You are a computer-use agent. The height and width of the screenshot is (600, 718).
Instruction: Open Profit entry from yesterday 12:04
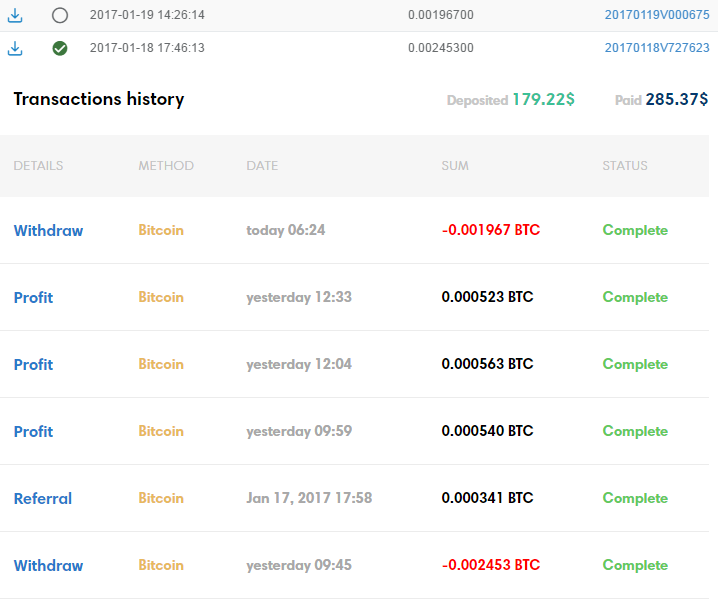(33, 364)
